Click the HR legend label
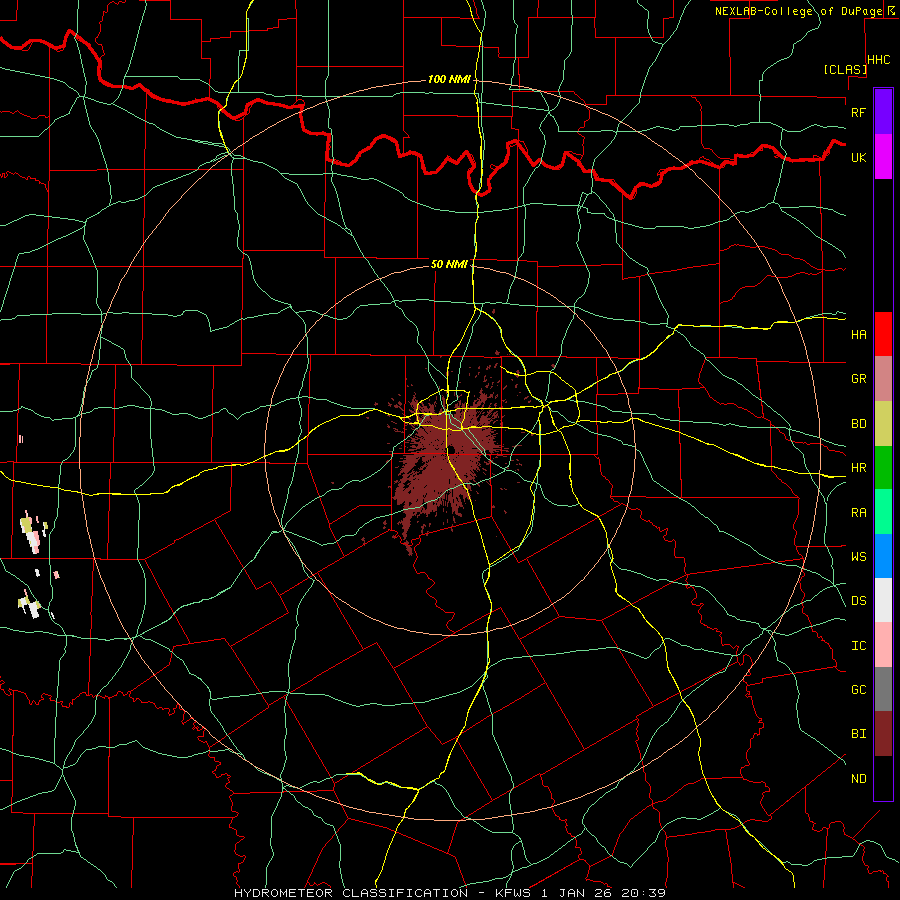900x900 pixels. point(858,468)
